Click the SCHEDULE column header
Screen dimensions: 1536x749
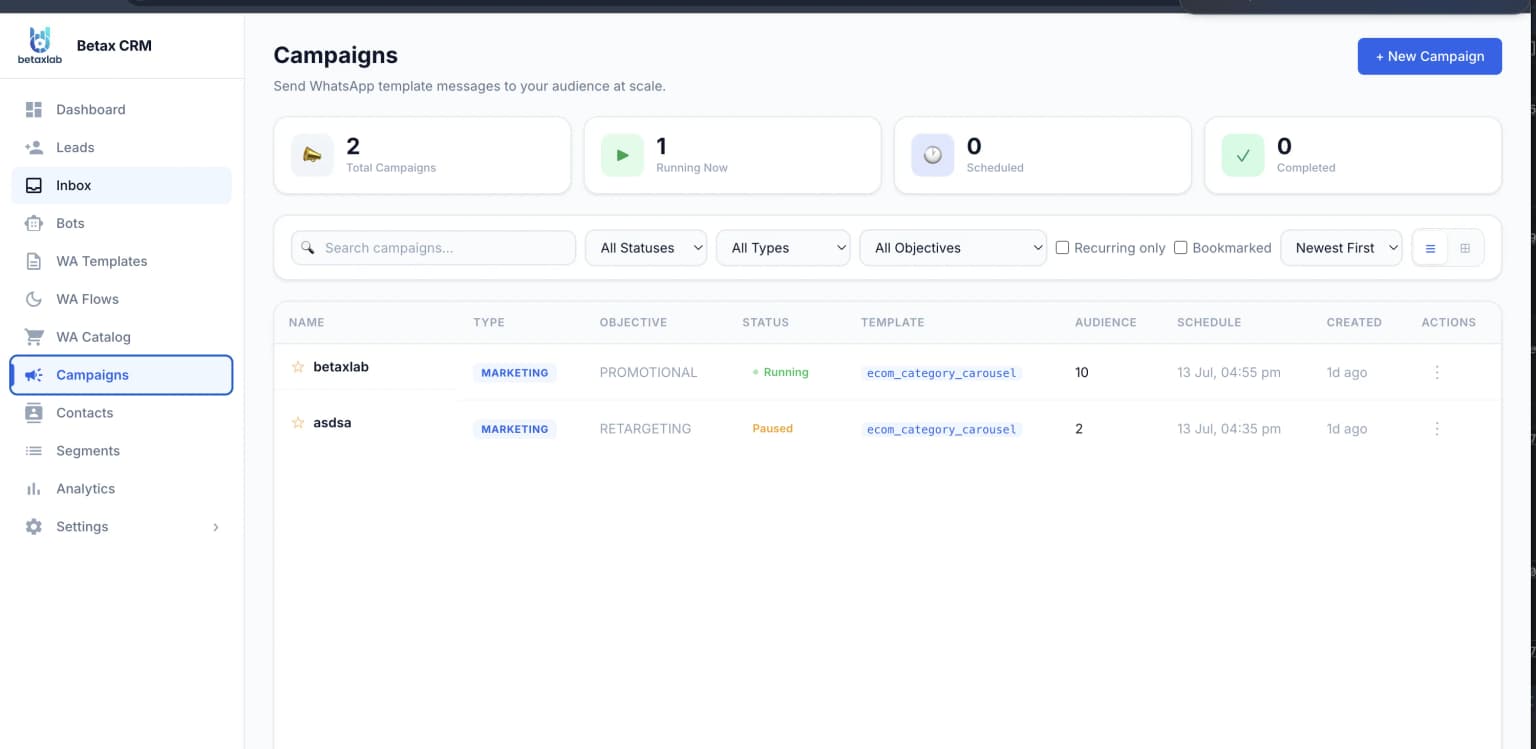tap(1209, 322)
